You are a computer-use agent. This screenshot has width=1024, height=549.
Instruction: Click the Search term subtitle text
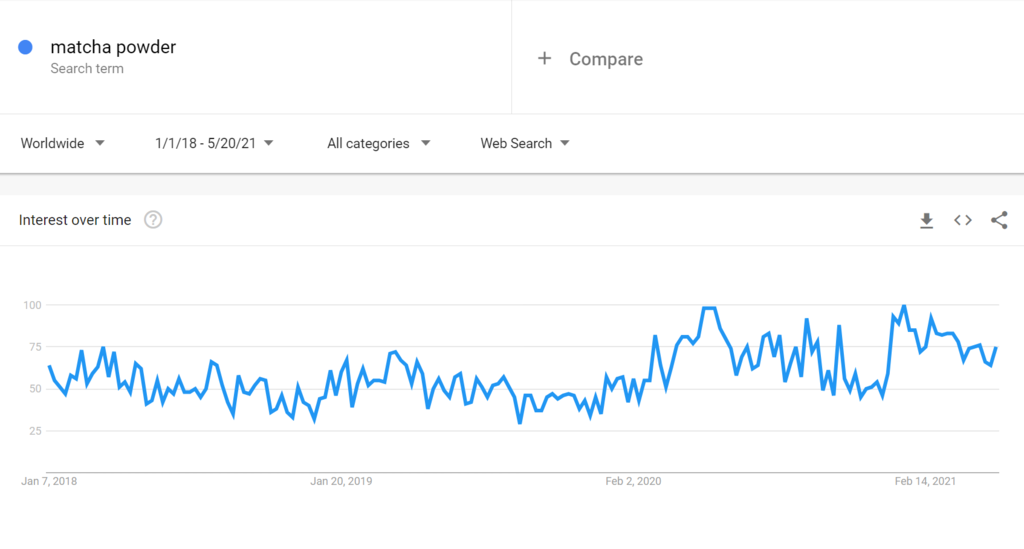(87, 69)
